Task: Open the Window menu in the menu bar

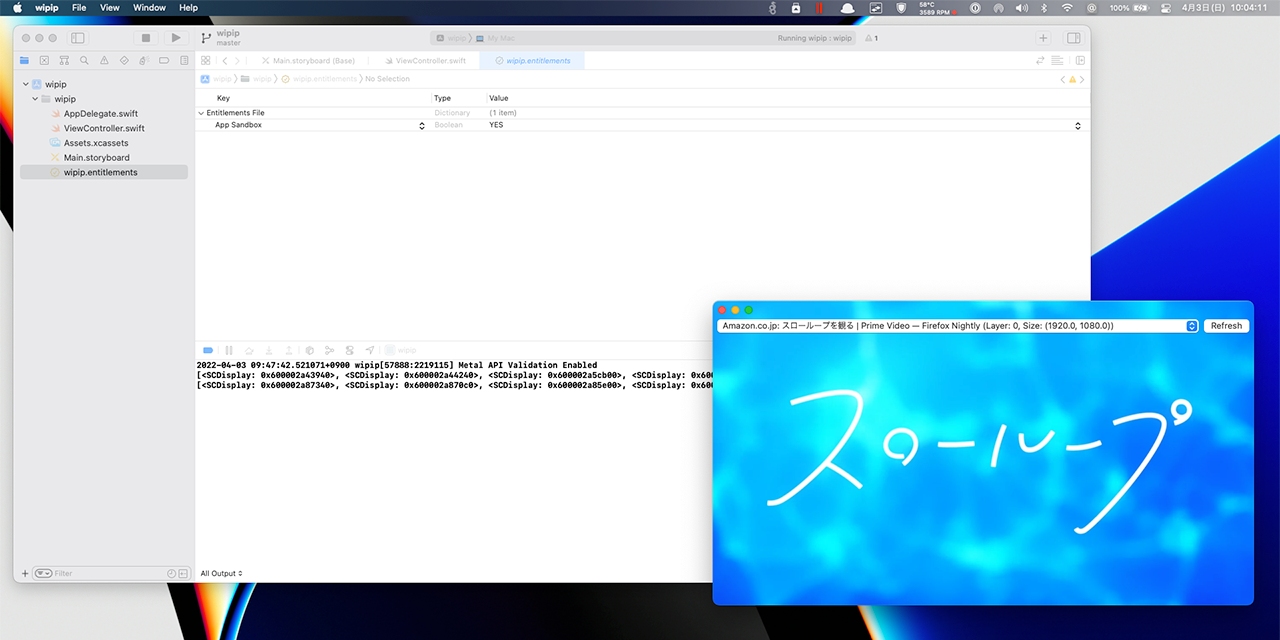Action: pyautogui.click(x=148, y=8)
